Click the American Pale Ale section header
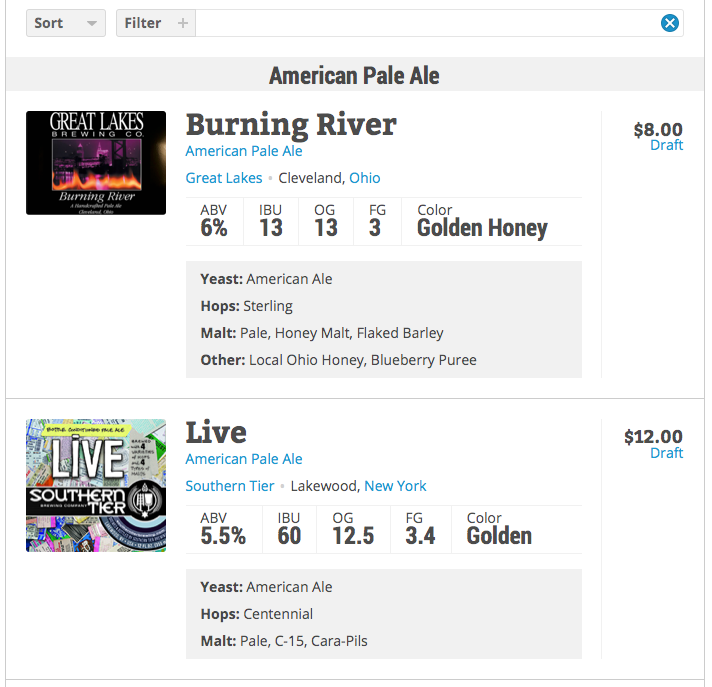The width and height of the screenshot is (712, 687). point(354,75)
